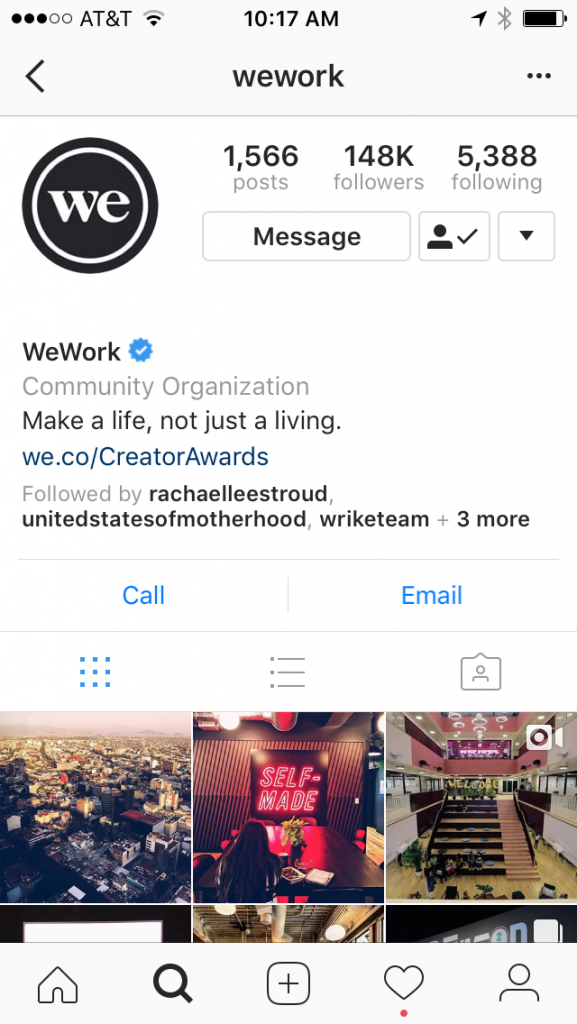Go back using the top-left chevron
This screenshot has width=577, height=1024.
coord(35,76)
